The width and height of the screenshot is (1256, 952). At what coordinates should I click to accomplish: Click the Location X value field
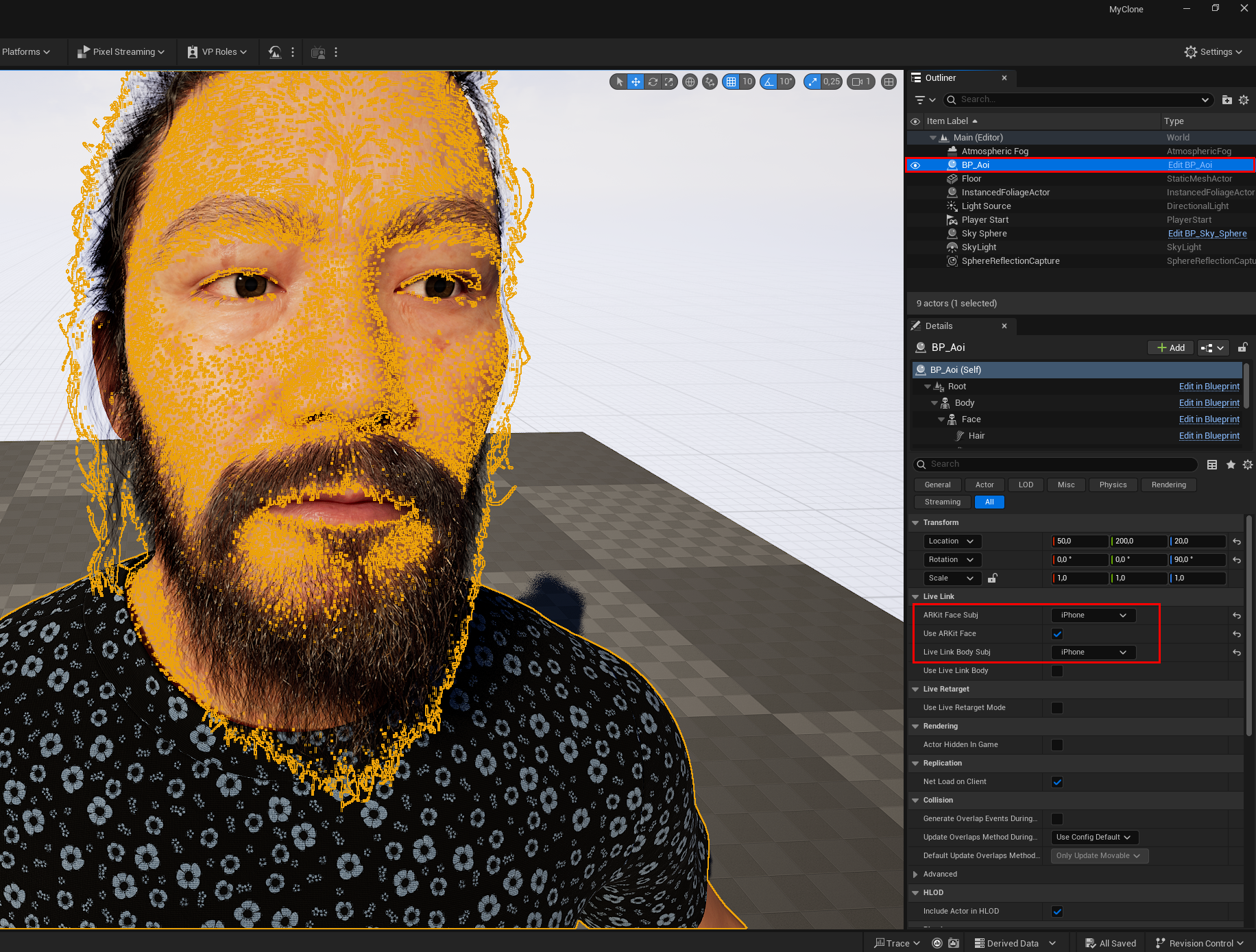[x=1080, y=541]
